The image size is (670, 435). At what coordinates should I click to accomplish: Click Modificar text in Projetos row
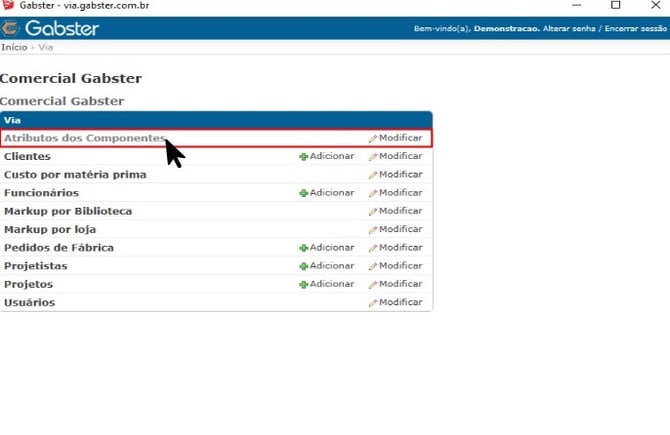401,284
